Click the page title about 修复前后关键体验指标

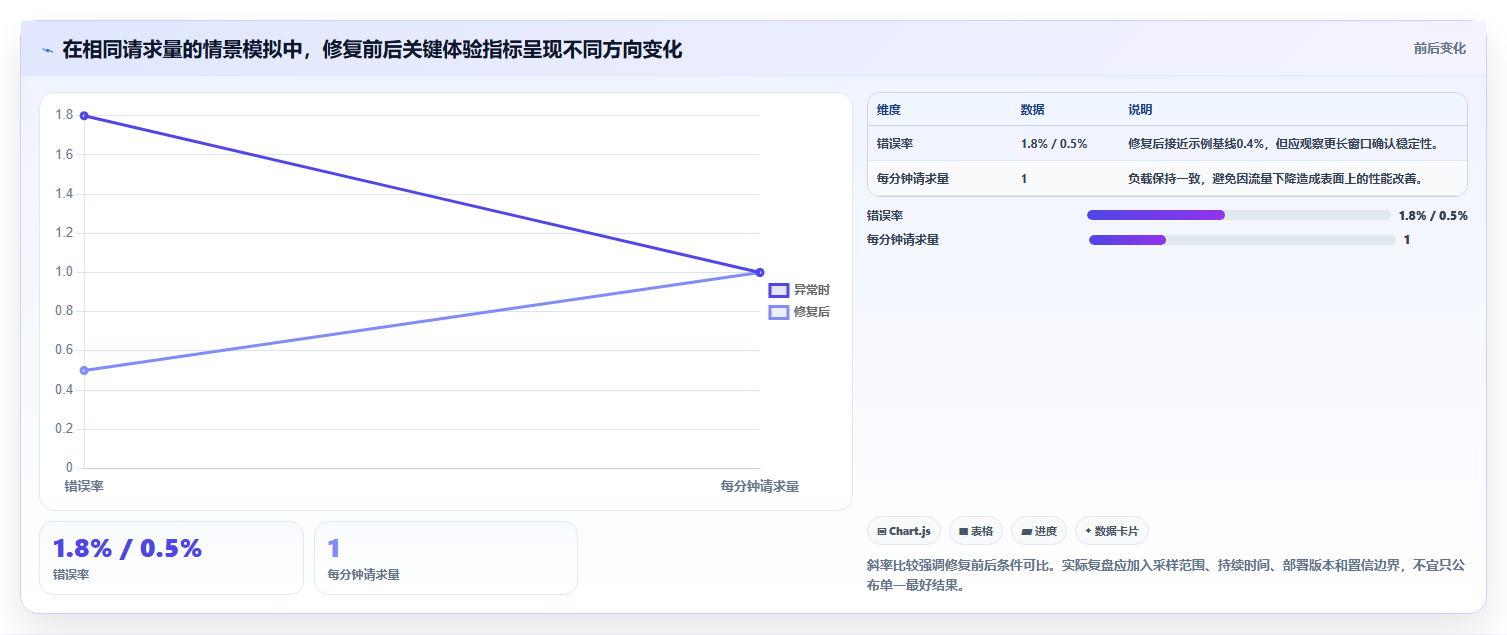372,49
